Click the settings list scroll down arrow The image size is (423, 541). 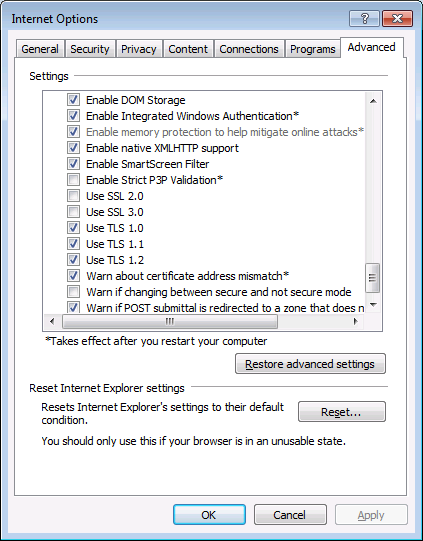[x=373, y=304]
